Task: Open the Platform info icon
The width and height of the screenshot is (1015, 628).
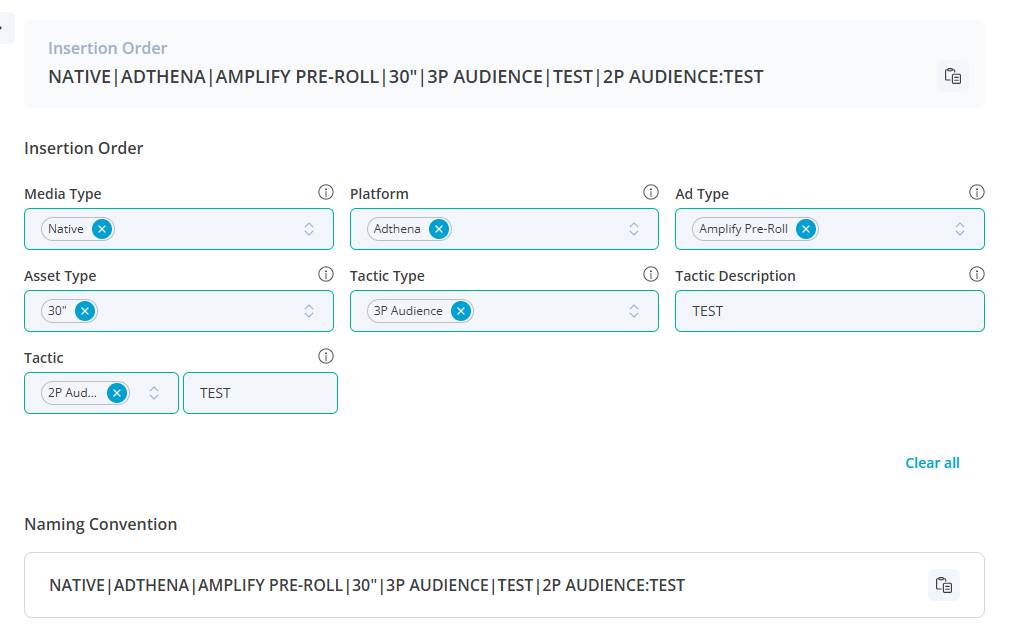Action: (x=651, y=192)
